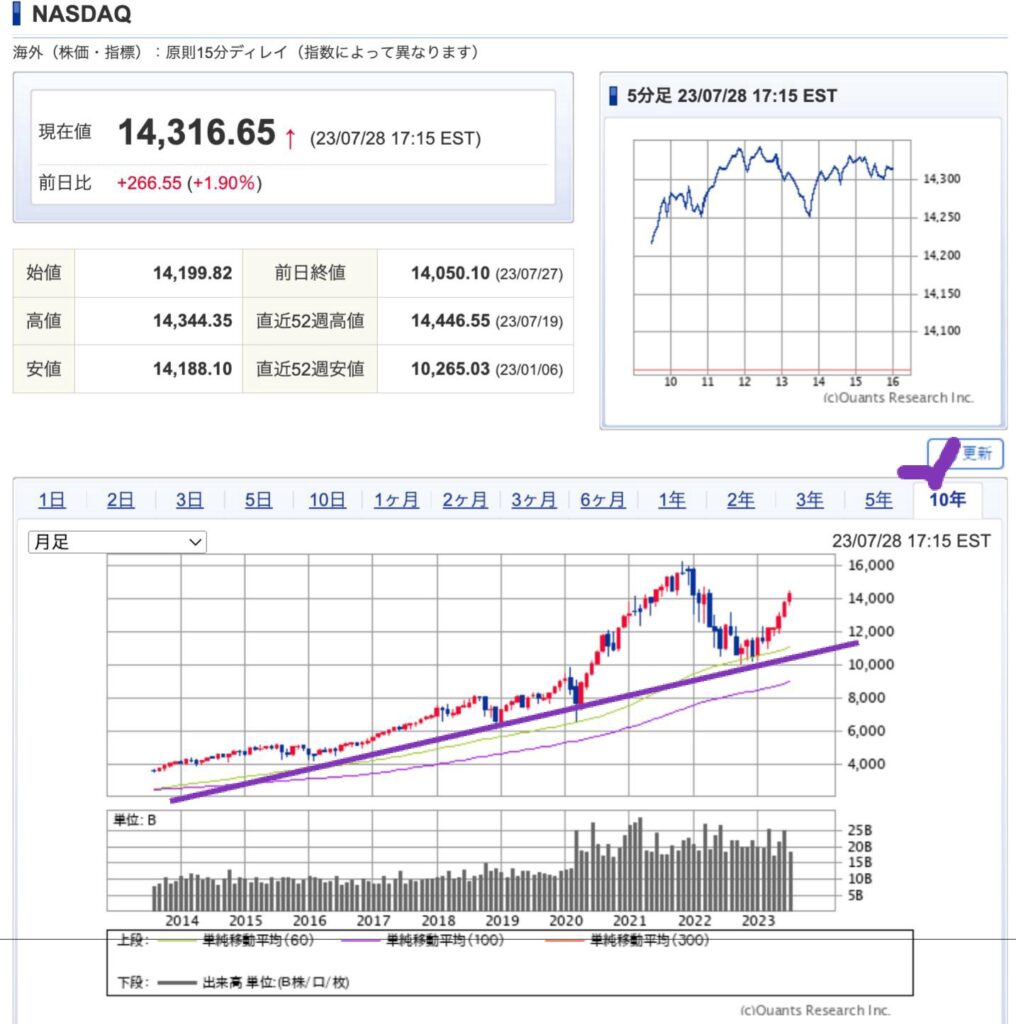The image size is (1016, 1024).
Task: Select the active 10年 tab
Action: click(x=947, y=500)
